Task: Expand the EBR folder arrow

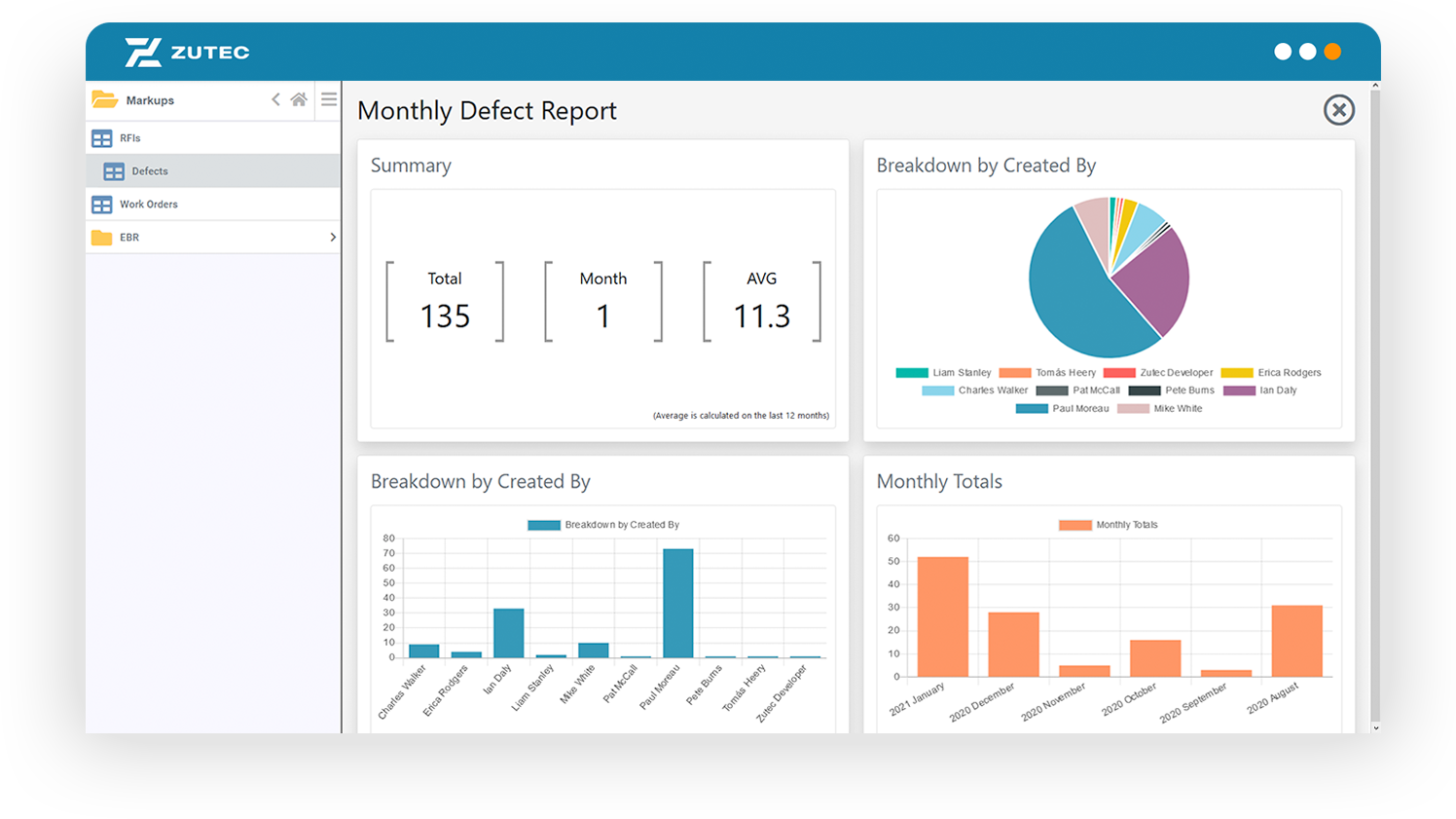Action: (x=333, y=238)
